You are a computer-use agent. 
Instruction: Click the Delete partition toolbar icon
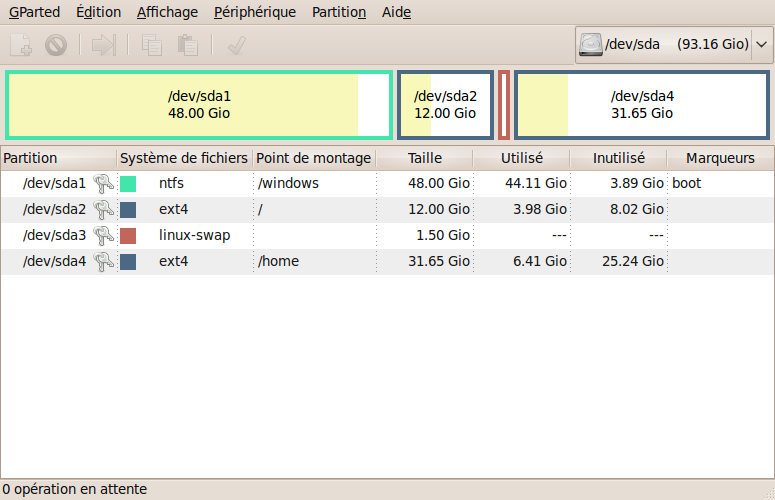56,45
